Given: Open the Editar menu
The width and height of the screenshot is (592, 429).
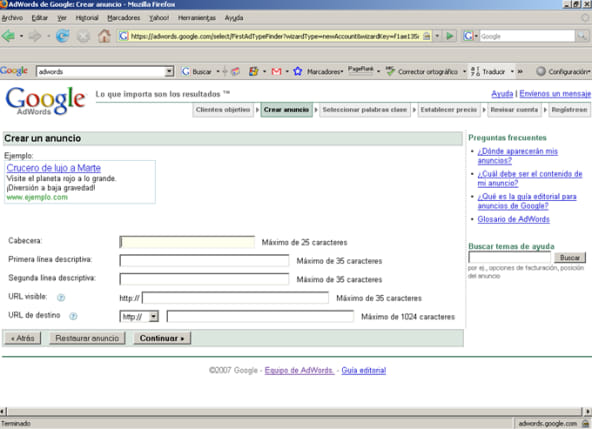Looking at the screenshot, I should point(40,18).
